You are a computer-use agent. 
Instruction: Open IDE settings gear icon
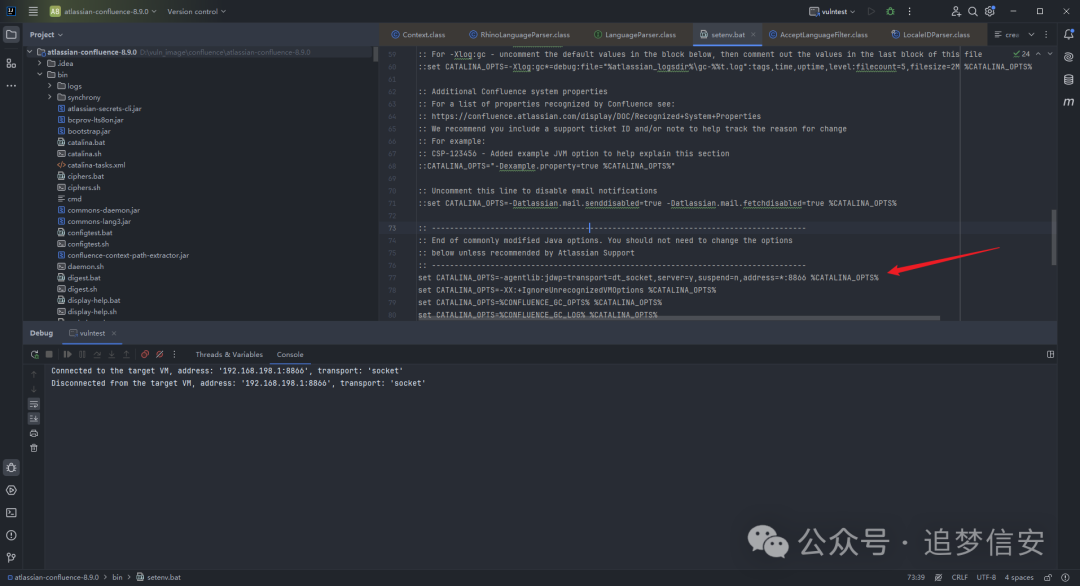990,12
